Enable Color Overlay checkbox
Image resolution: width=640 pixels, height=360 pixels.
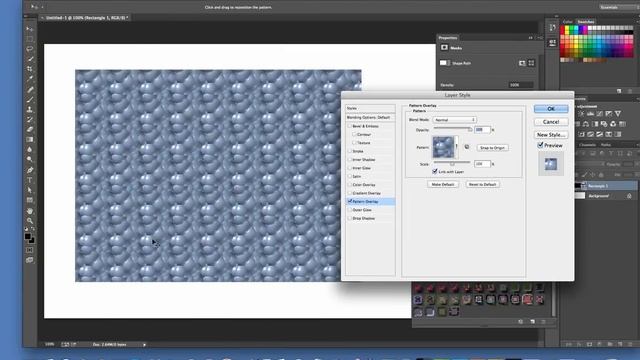click(x=350, y=184)
